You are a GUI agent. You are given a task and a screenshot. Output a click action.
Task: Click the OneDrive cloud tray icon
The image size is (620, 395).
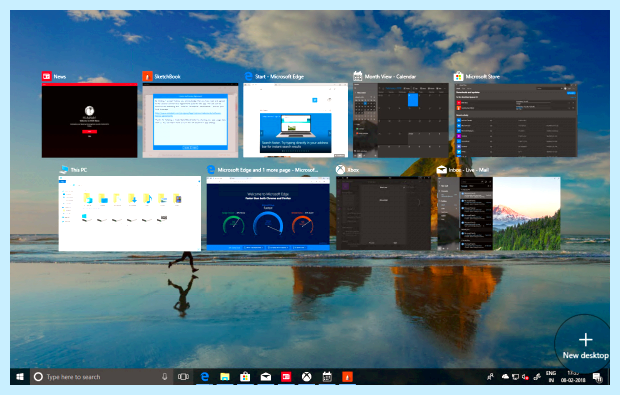click(505, 377)
